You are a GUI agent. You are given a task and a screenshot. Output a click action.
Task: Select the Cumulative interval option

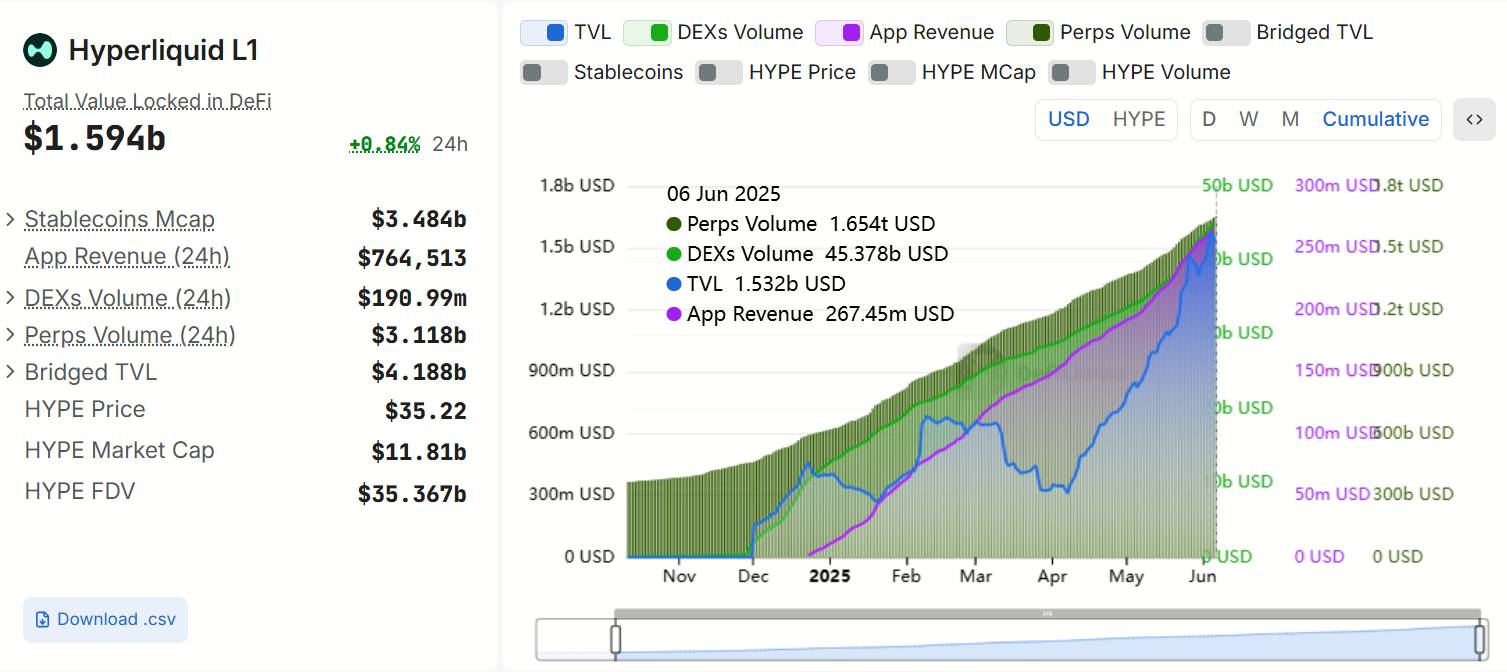[1376, 119]
